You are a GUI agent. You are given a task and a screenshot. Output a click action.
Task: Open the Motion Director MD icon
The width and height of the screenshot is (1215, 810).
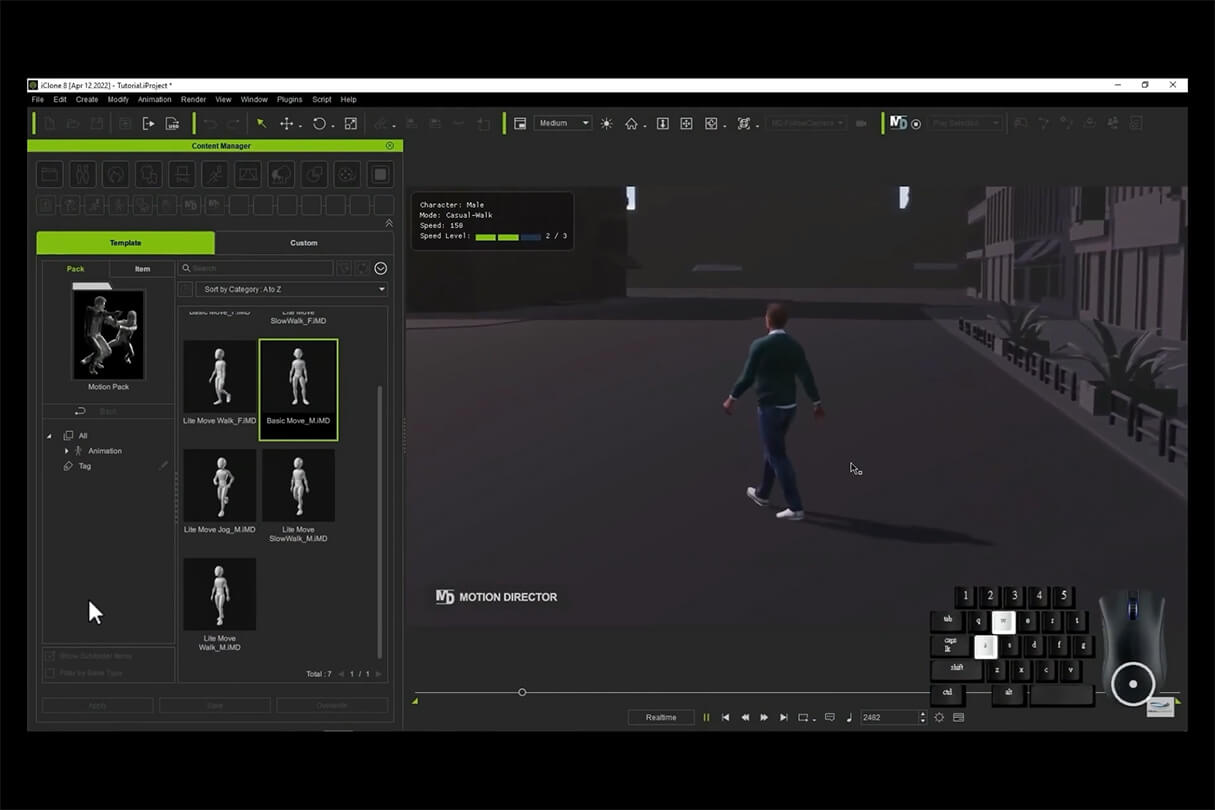[898, 123]
